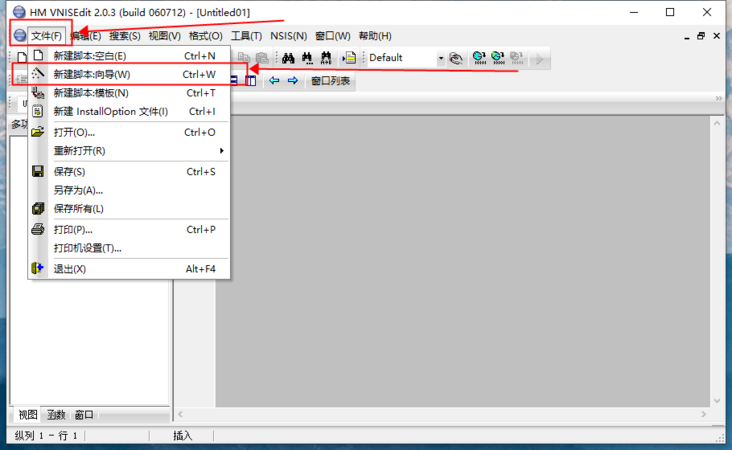Click the editor horizontal scrollbar left arrow
Viewport: 732px width, 450px height.
coord(180,415)
